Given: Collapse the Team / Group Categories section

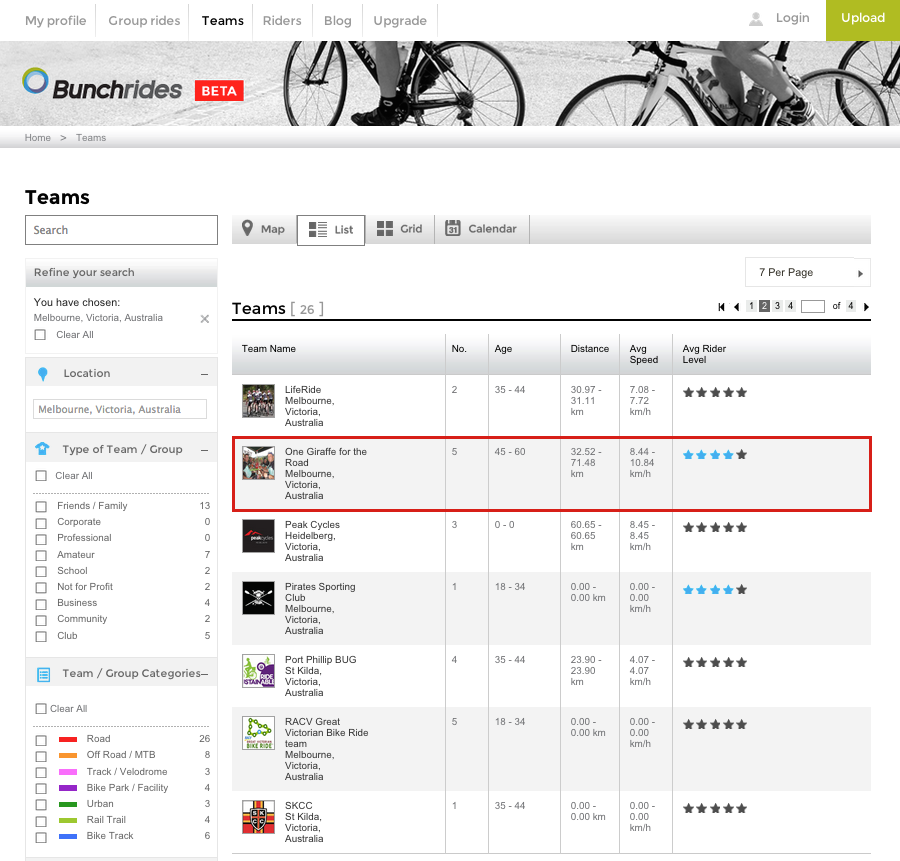Looking at the screenshot, I should tap(205, 674).
